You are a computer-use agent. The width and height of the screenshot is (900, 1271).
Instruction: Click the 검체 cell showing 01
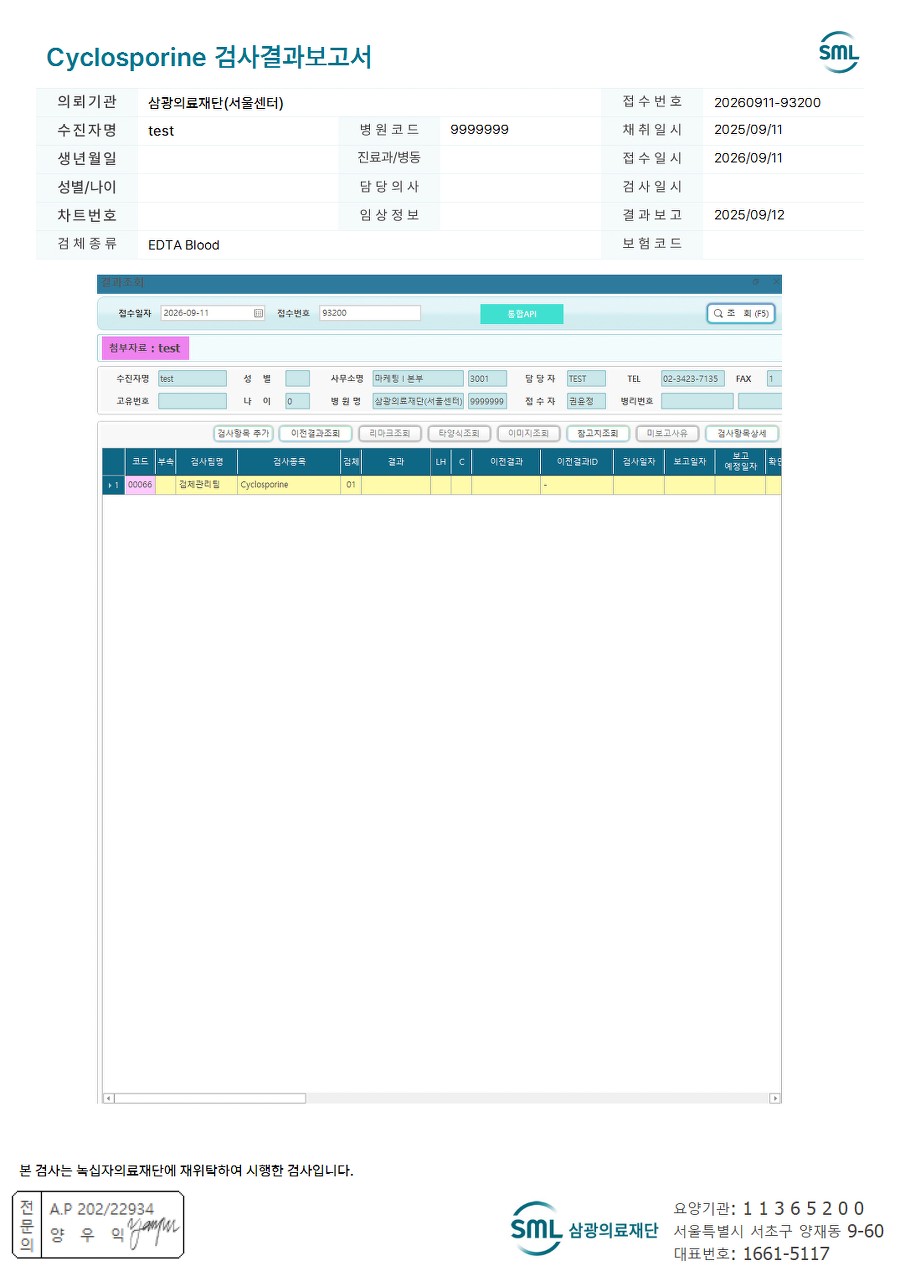pyautogui.click(x=350, y=485)
